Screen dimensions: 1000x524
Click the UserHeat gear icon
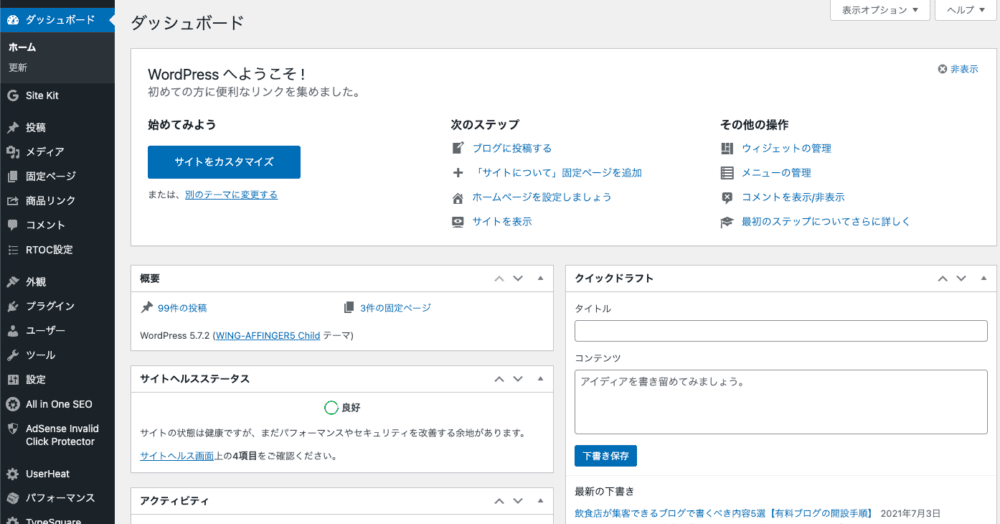tap(13, 474)
